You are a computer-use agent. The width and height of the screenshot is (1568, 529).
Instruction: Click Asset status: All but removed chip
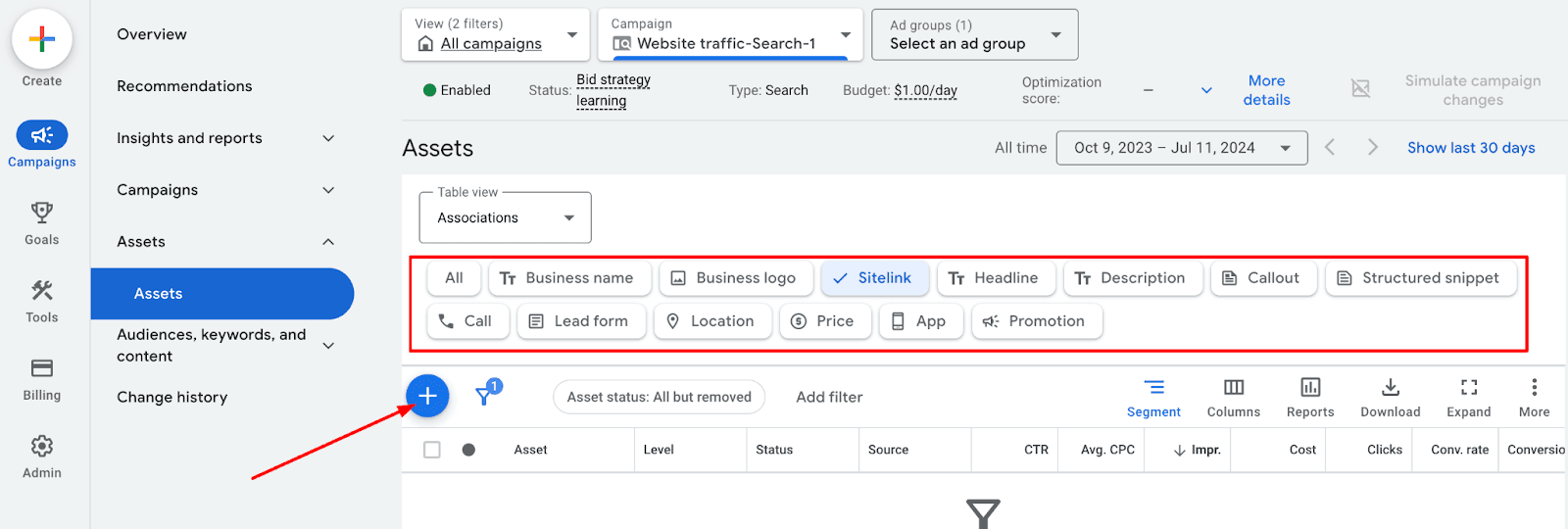point(660,397)
